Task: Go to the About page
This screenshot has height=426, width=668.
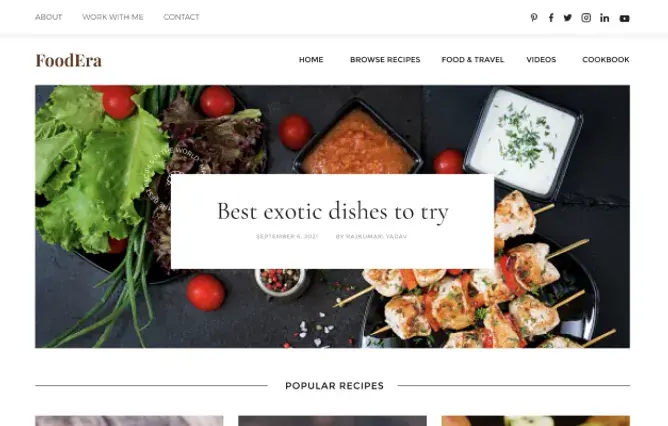Action: coord(49,17)
